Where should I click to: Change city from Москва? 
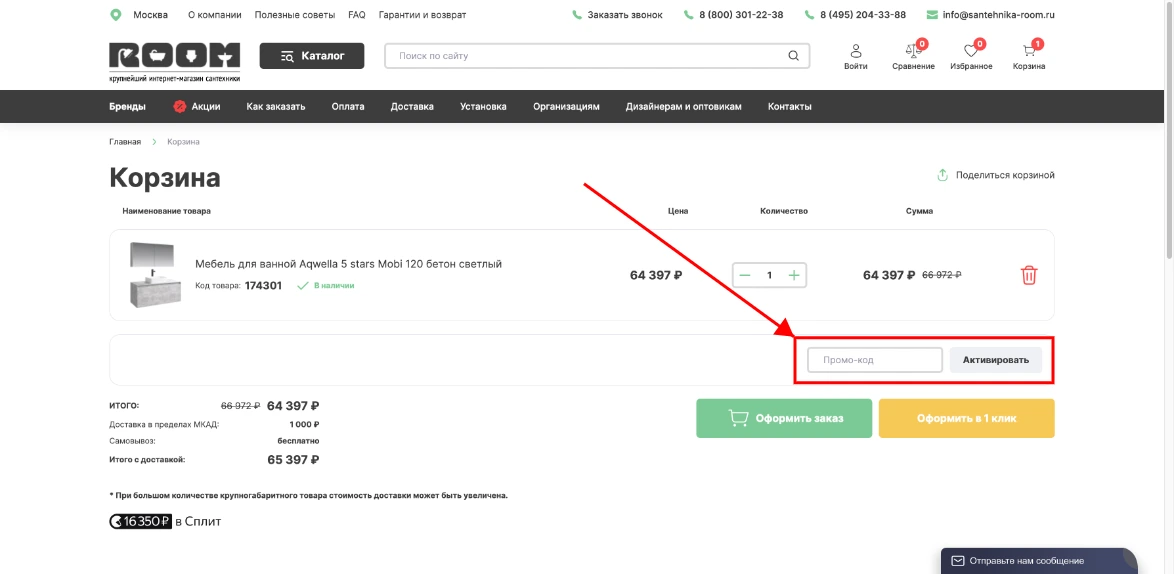[x=150, y=15]
